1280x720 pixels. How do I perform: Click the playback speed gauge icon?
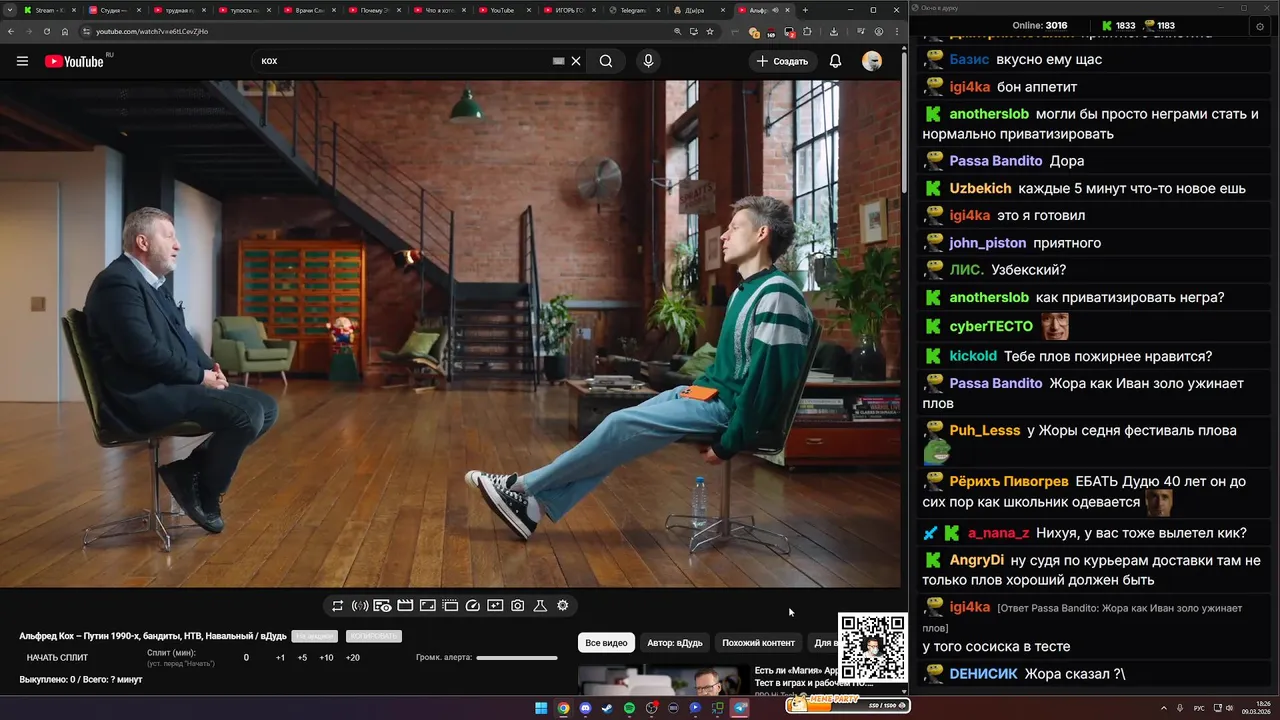[x=473, y=605]
